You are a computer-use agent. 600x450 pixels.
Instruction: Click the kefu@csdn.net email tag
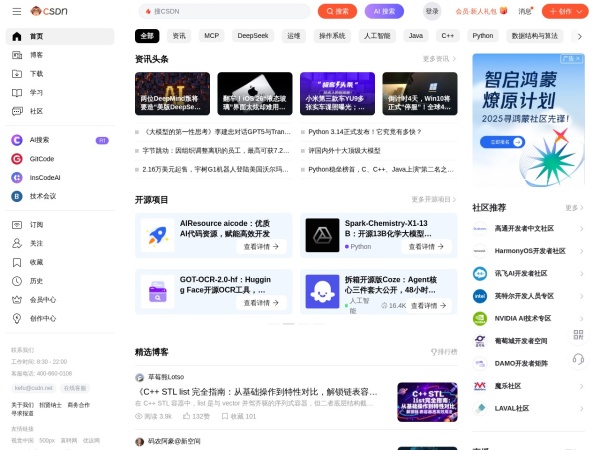click(x=34, y=388)
